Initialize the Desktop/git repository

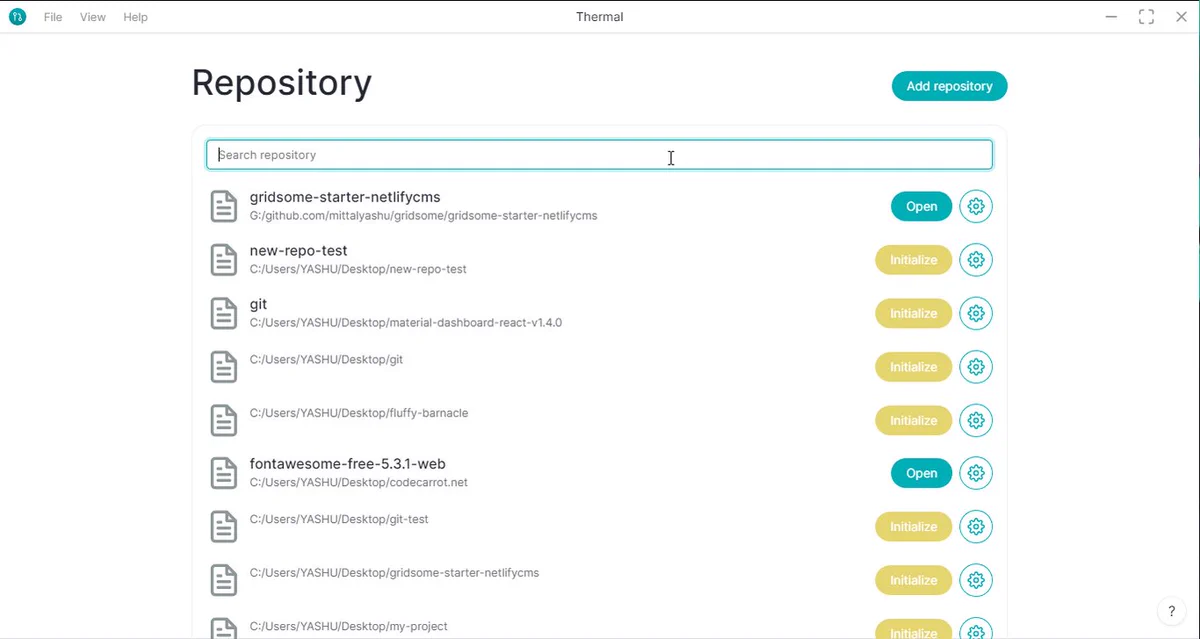pos(913,367)
